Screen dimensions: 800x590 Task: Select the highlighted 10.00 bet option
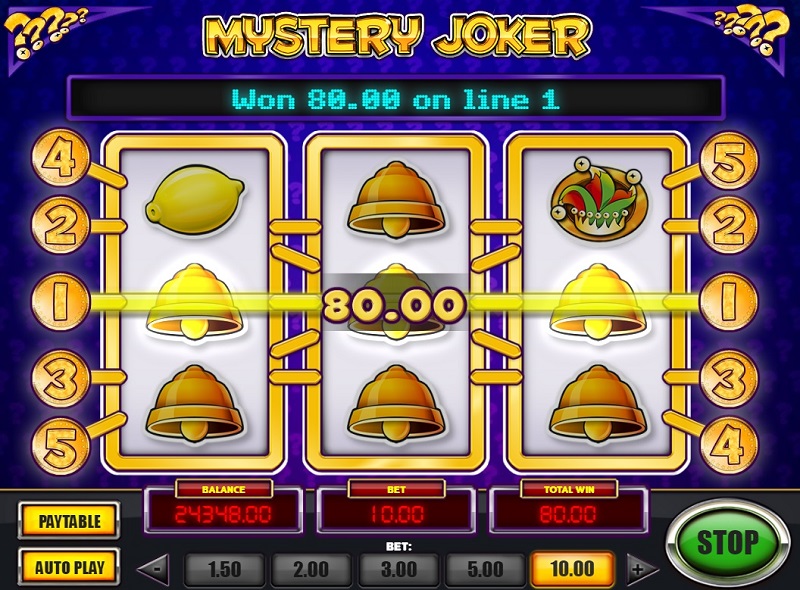pyautogui.click(x=572, y=569)
